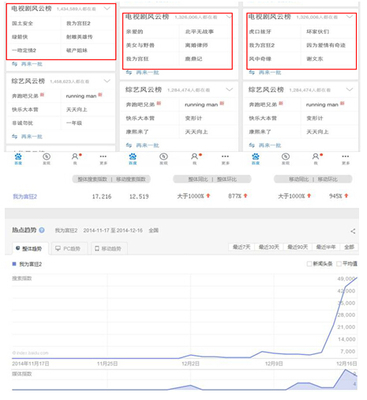Click the 17,216 overall search index value
The image size is (367, 400).
click(102, 197)
